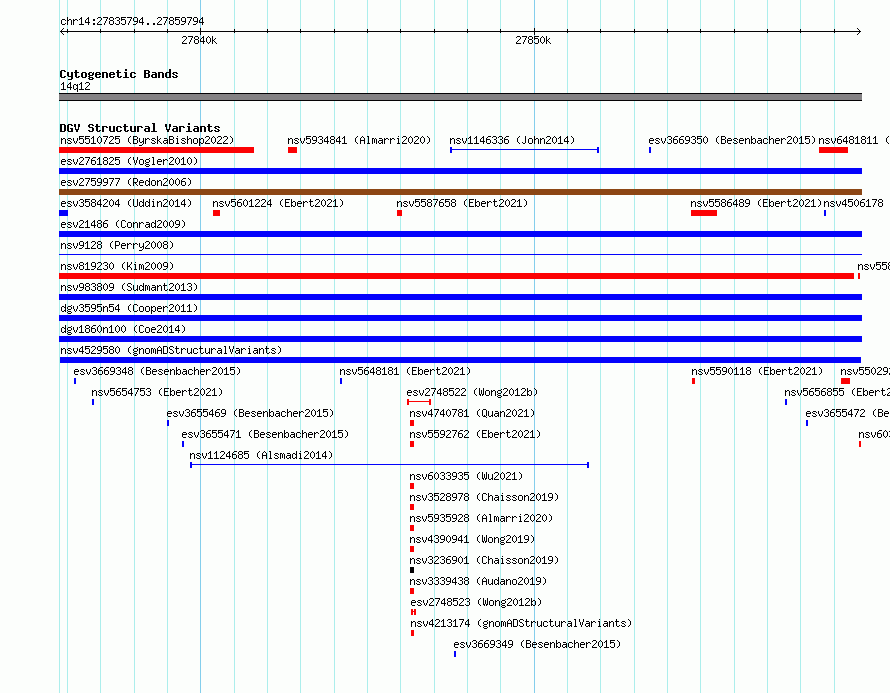Open nsv4213174 (gnomADStructuralVariants) label
Viewport: 890px width, 693px height.
521,623
